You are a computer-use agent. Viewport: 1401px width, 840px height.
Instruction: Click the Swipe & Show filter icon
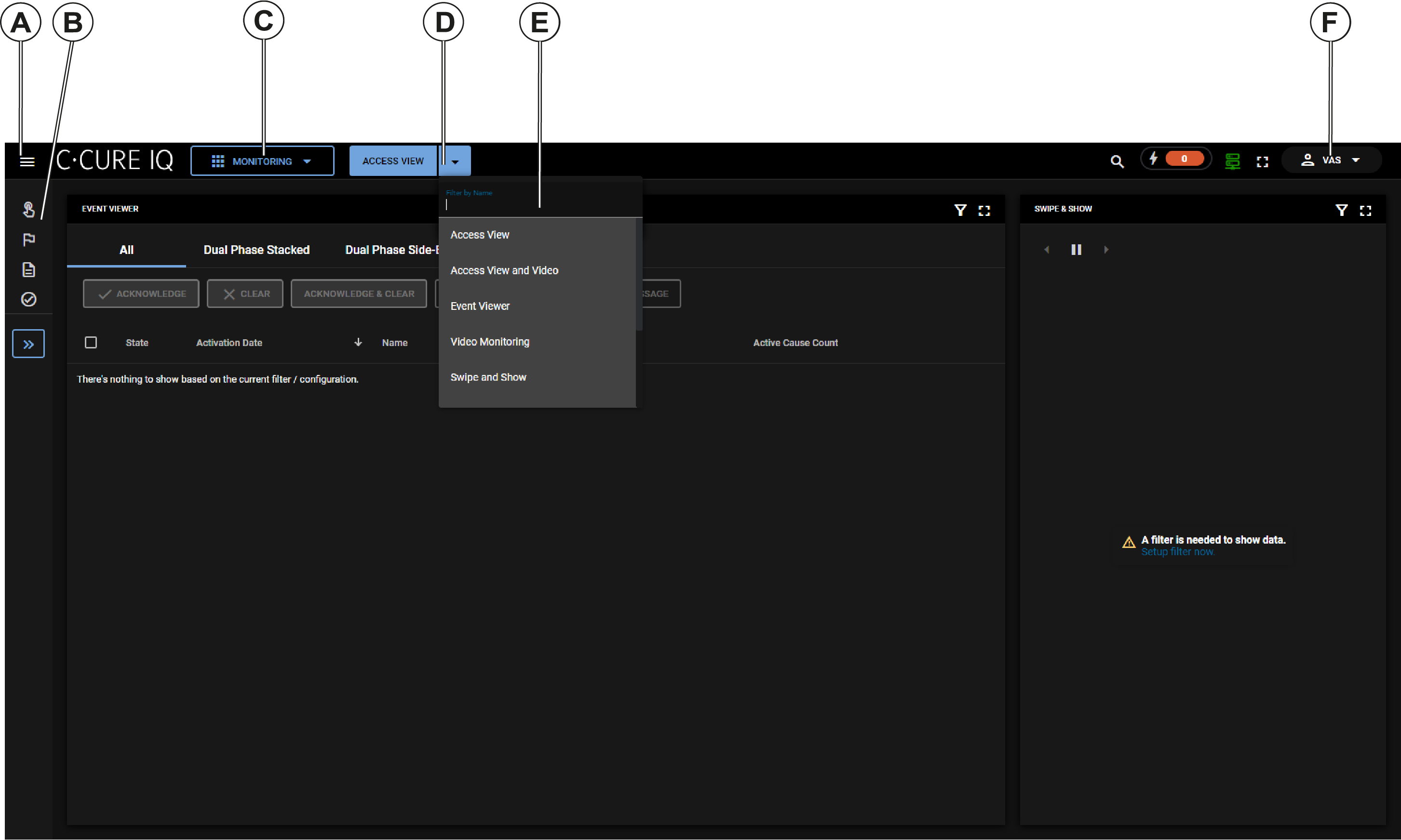(1341, 210)
